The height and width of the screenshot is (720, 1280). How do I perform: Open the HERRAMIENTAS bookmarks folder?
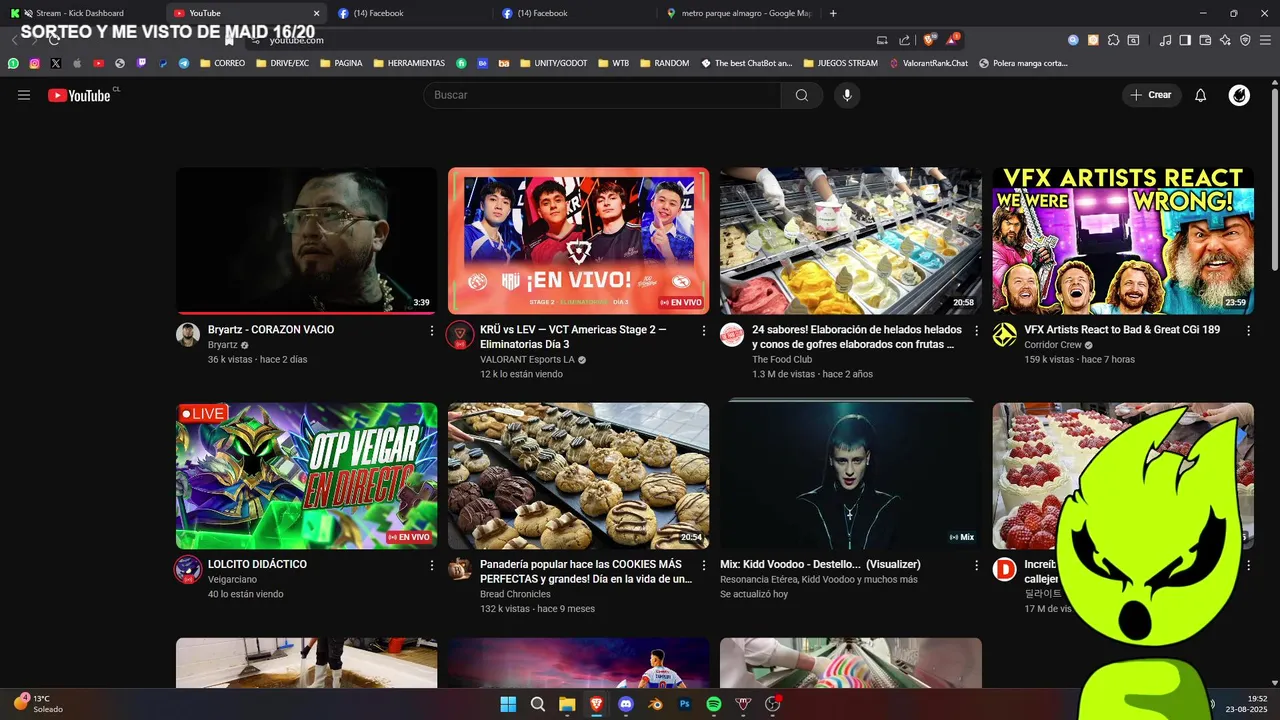pyautogui.click(x=408, y=63)
